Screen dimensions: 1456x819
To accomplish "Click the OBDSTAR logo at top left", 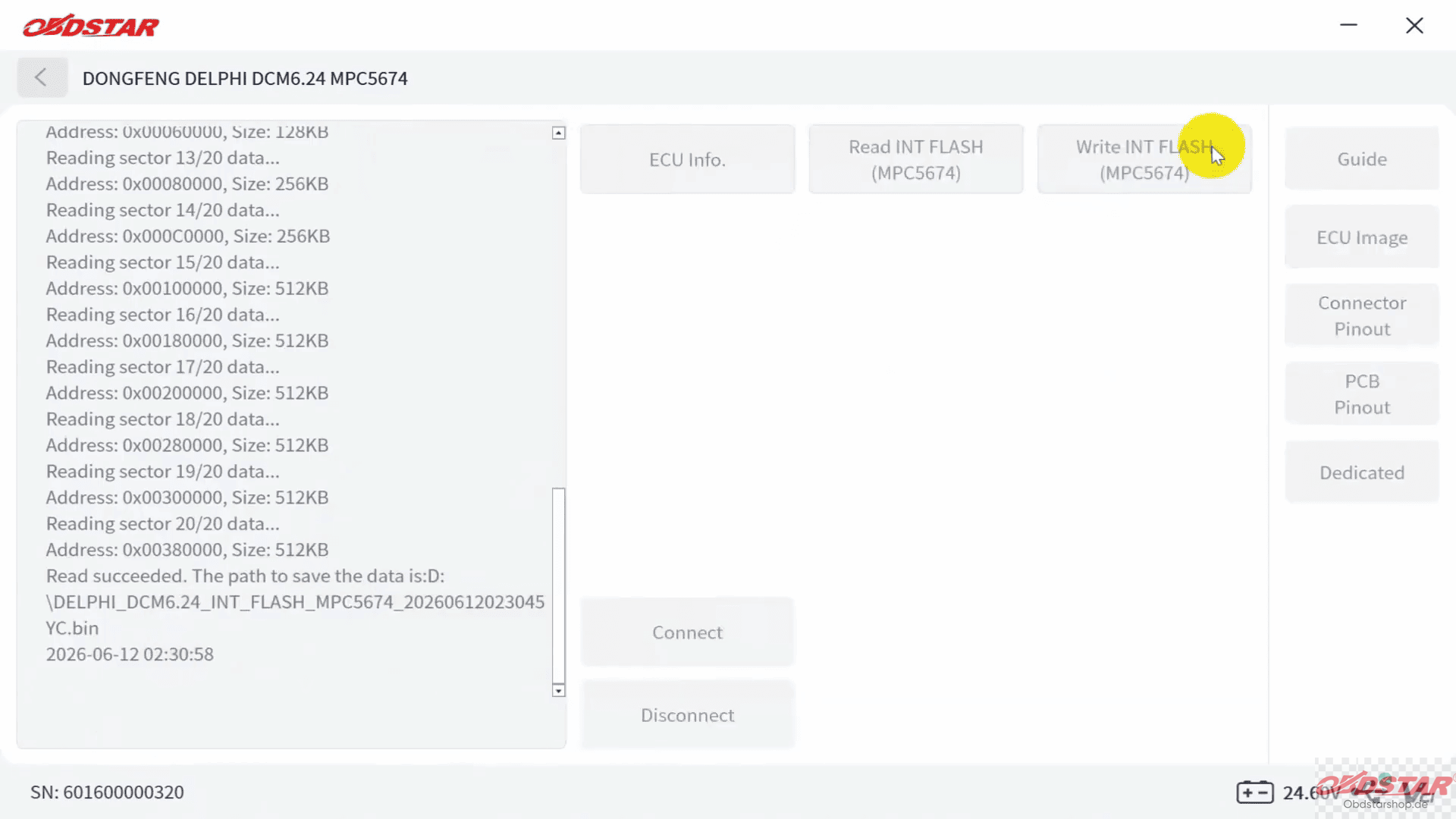I will [x=91, y=26].
